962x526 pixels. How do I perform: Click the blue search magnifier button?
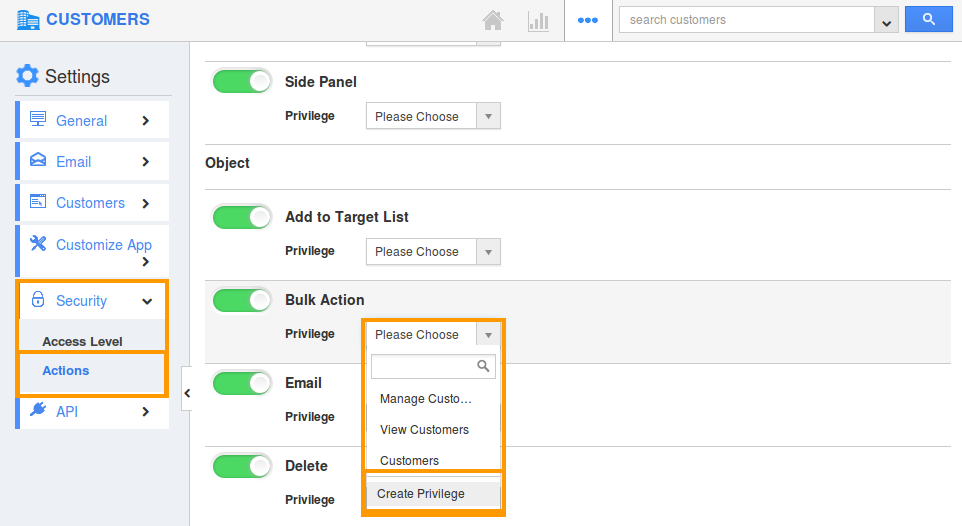tap(929, 20)
